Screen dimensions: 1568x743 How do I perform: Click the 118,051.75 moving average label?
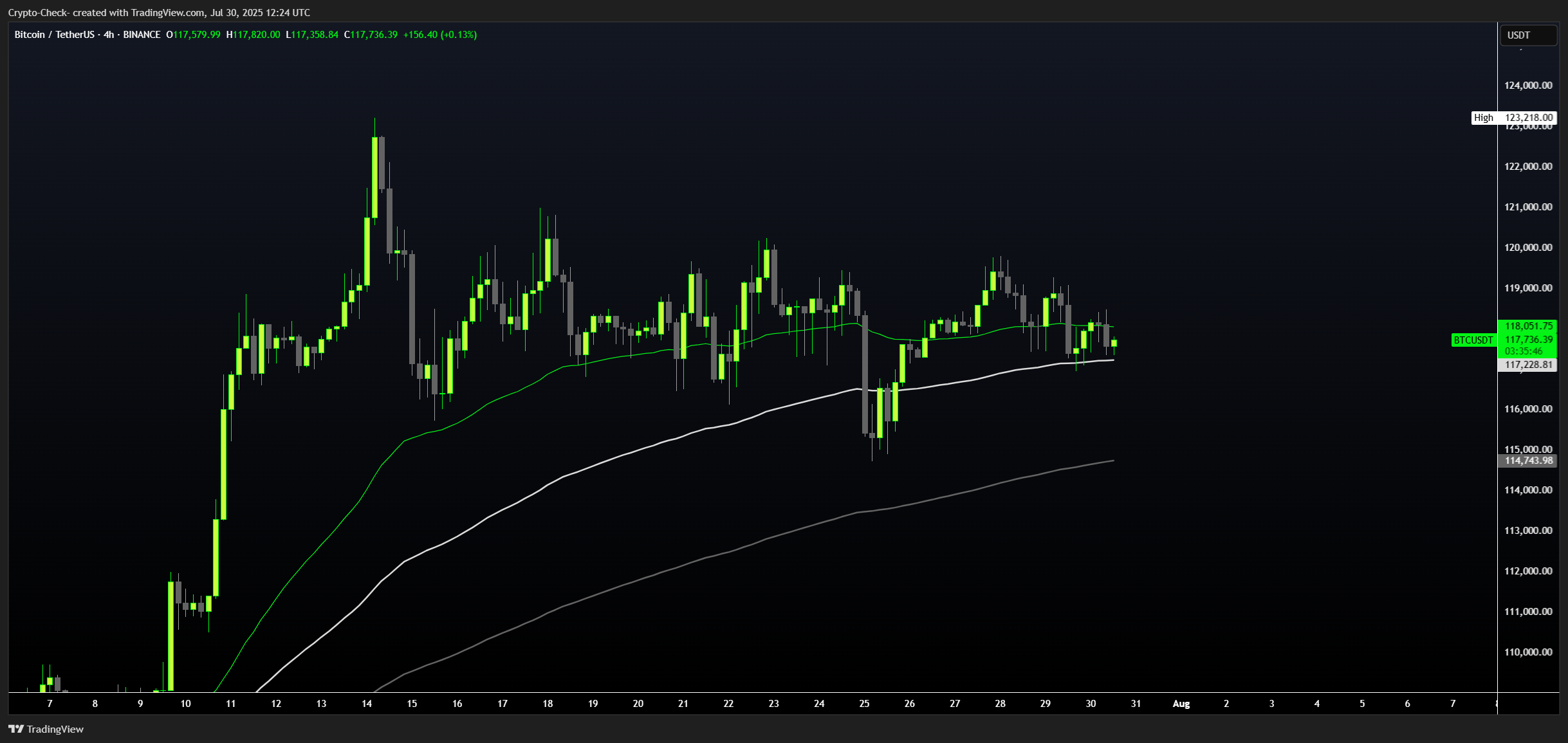point(1528,326)
